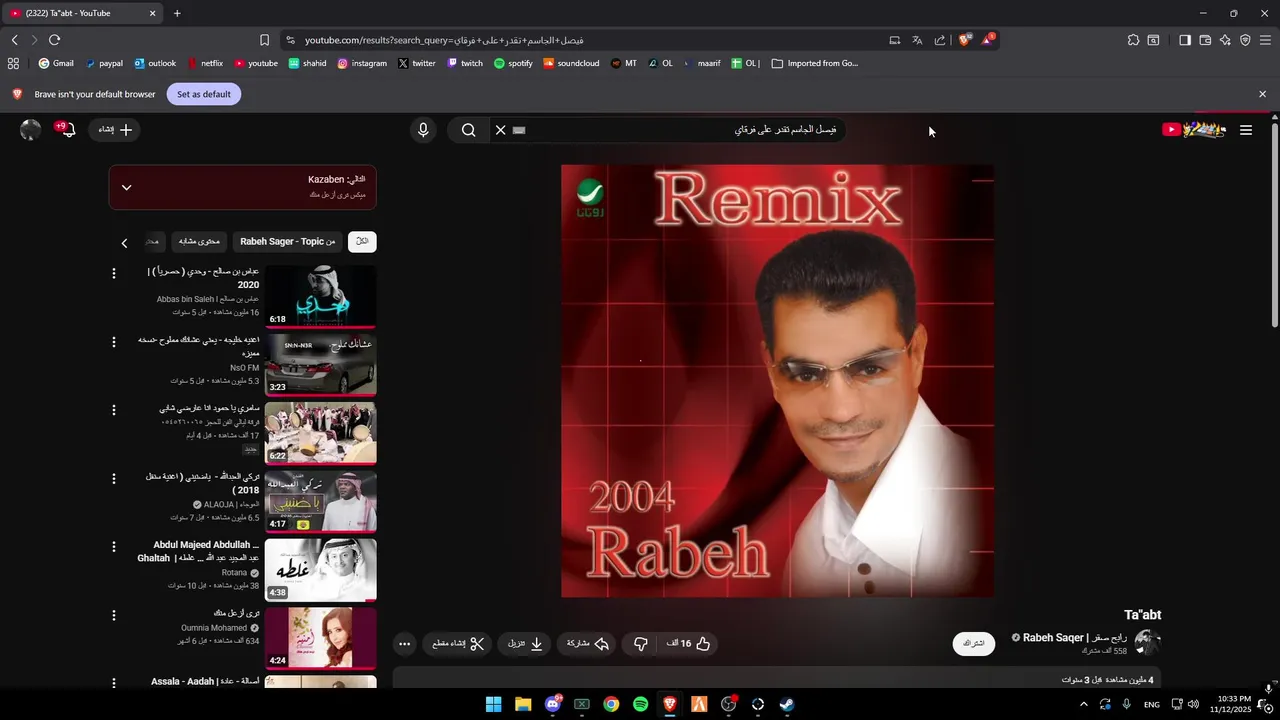Open the YouTube account avatar menu
1280x720 pixels.
click(31, 130)
